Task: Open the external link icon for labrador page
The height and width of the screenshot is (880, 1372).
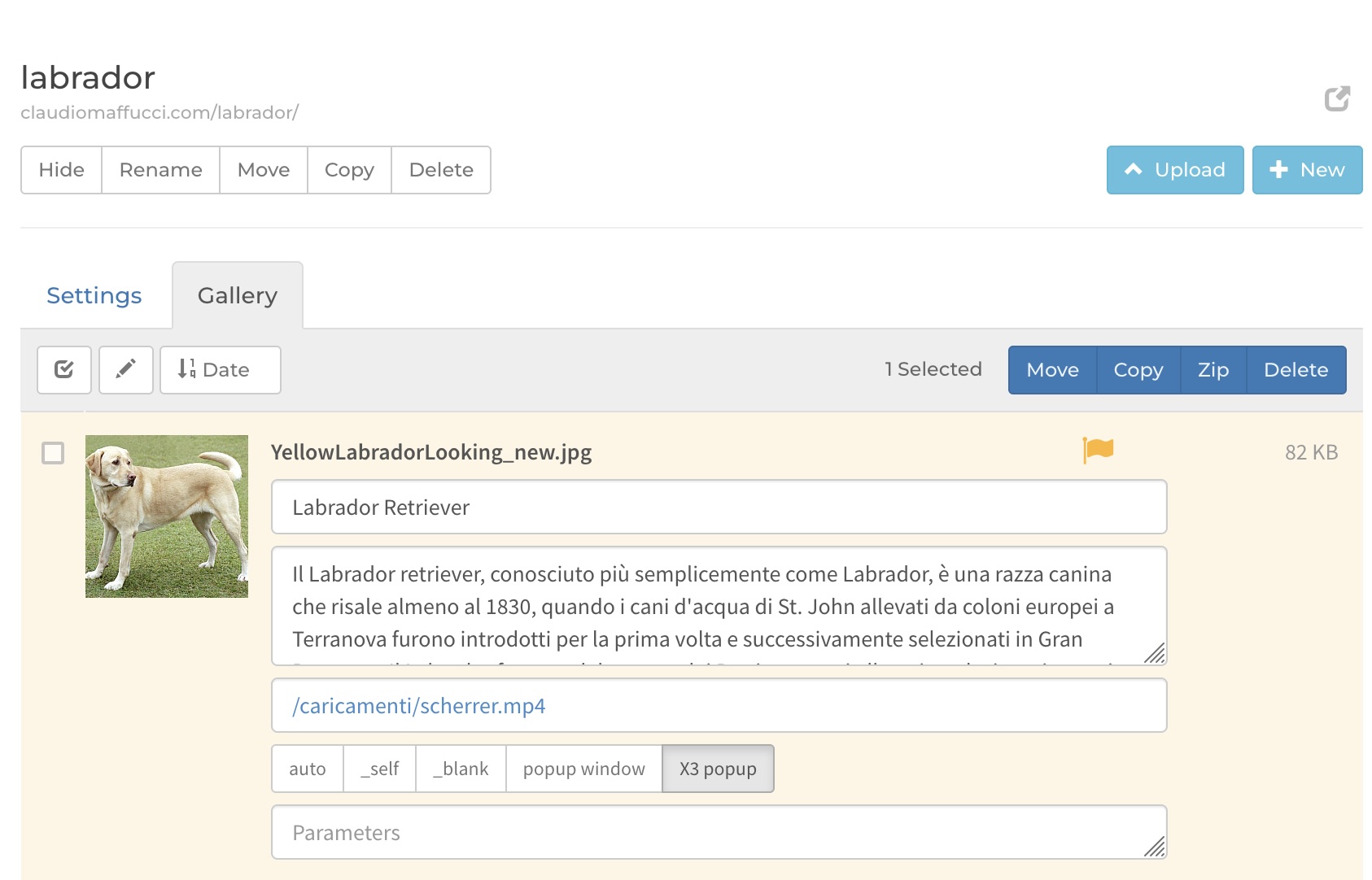Action: [x=1337, y=98]
